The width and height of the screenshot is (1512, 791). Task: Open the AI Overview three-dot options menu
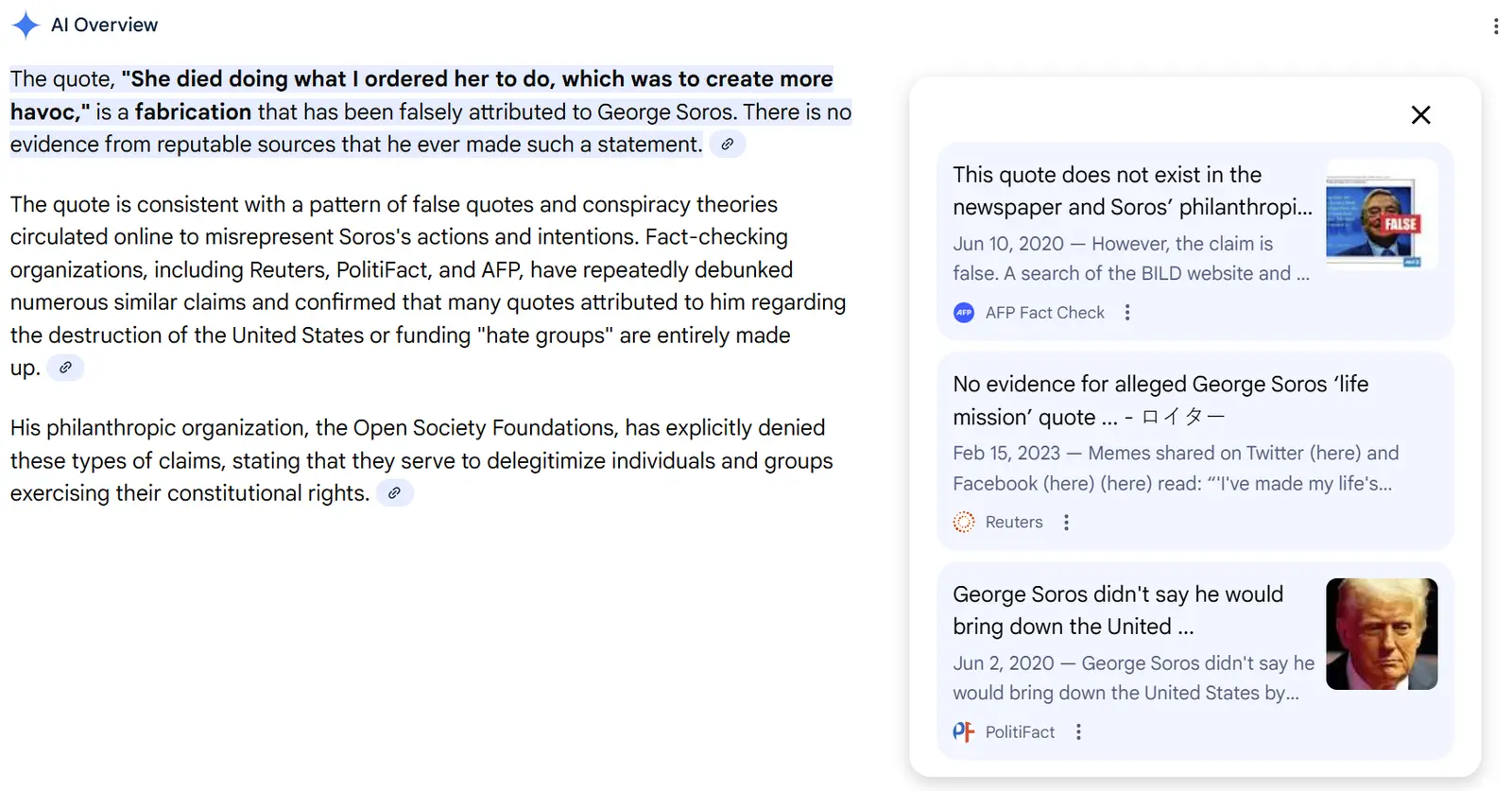pos(1496,26)
